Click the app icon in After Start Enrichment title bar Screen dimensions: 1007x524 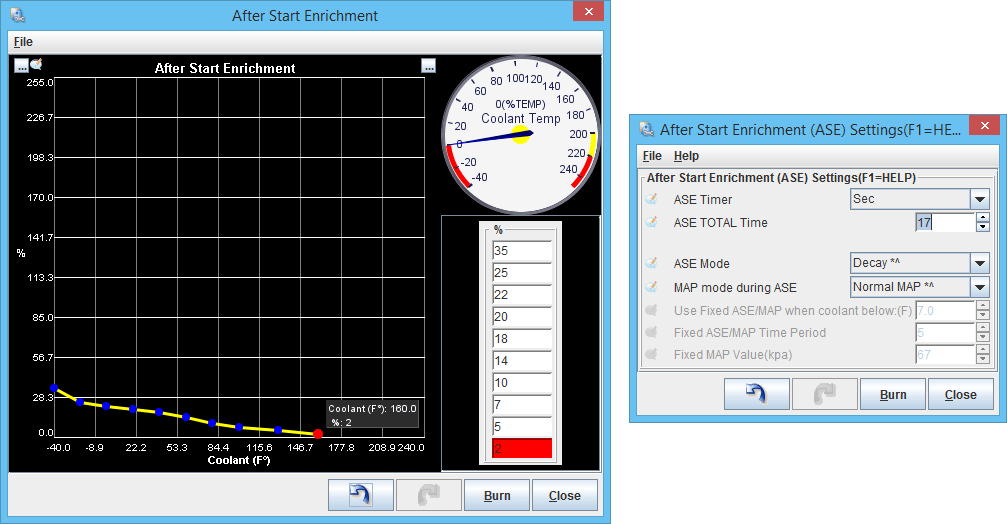click(18, 15)
